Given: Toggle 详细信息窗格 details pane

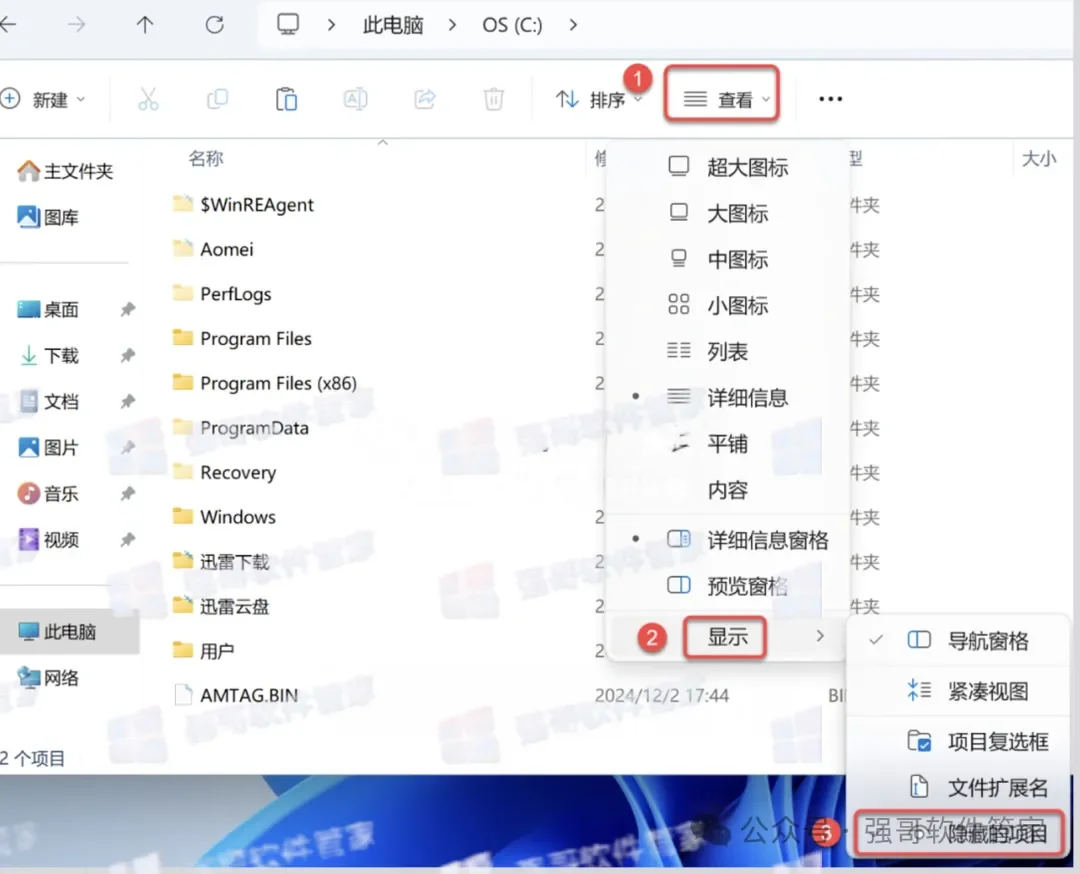Looking at the screenshot, I should [x=727, y=540].
